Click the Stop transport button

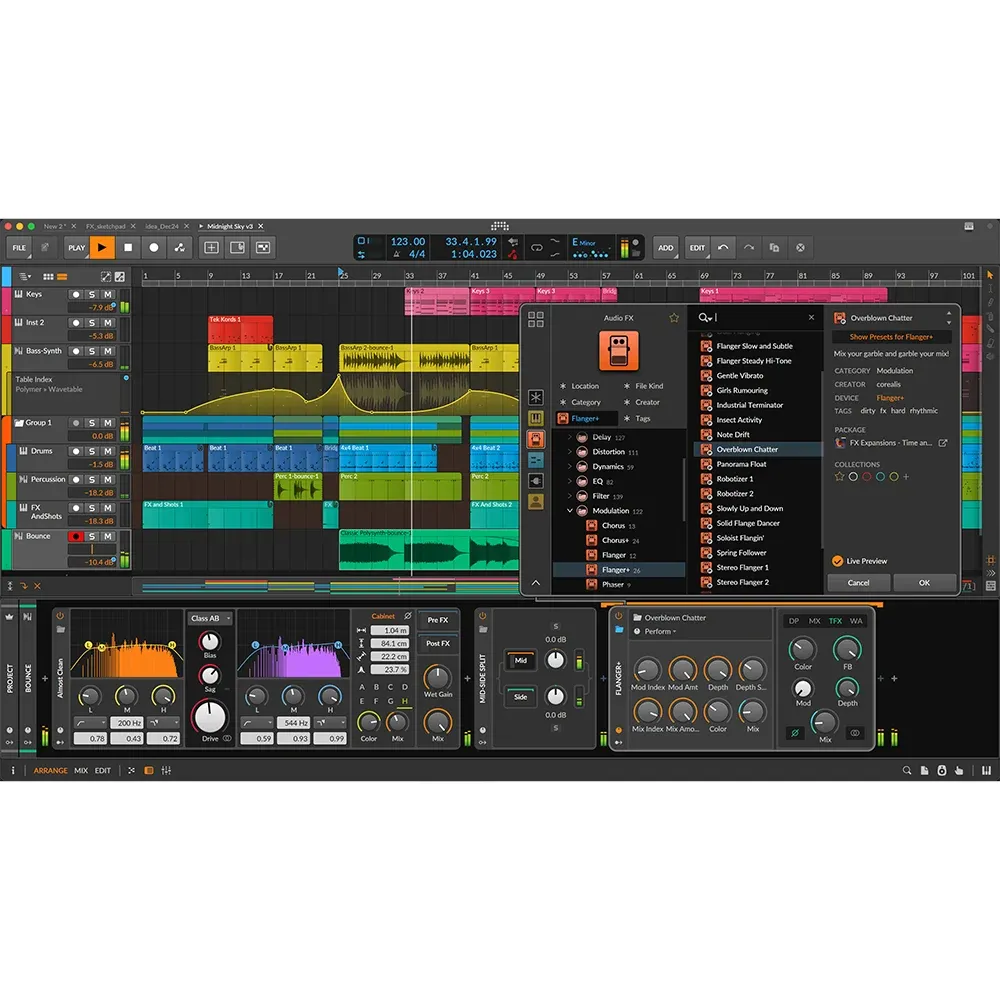click(x=128, y=247)
